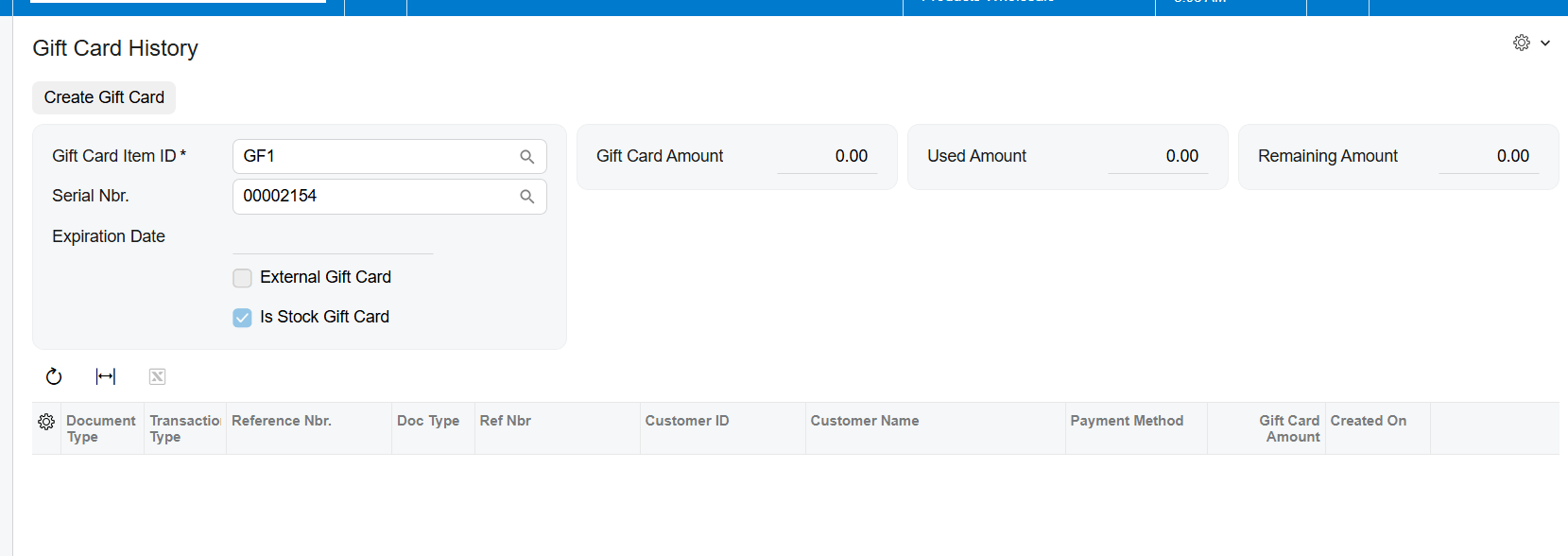Refresh the gift card history grid
Image resolution: width=1568 pixels, height=556 pixels.
tap(54, 376)
